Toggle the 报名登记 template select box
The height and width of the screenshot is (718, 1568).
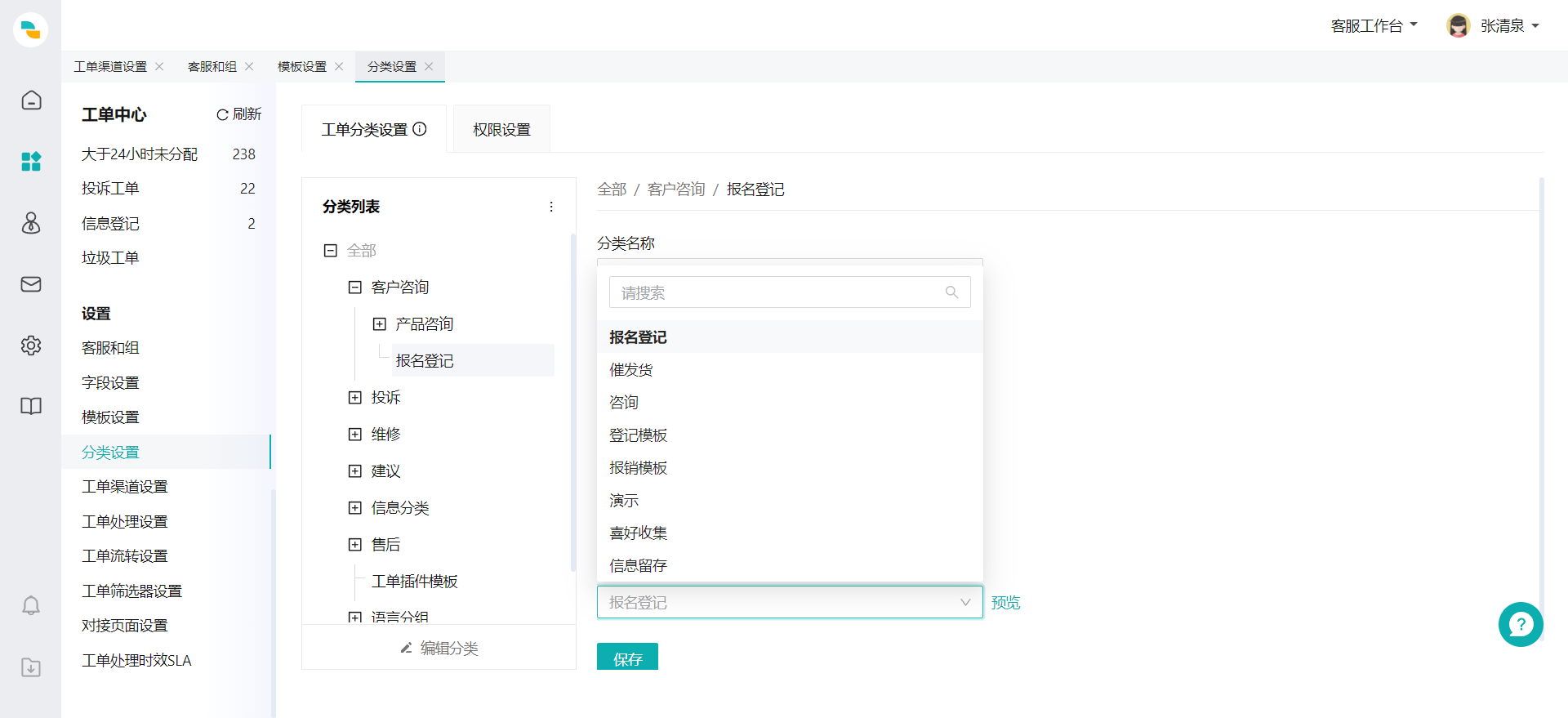(790, 602)
